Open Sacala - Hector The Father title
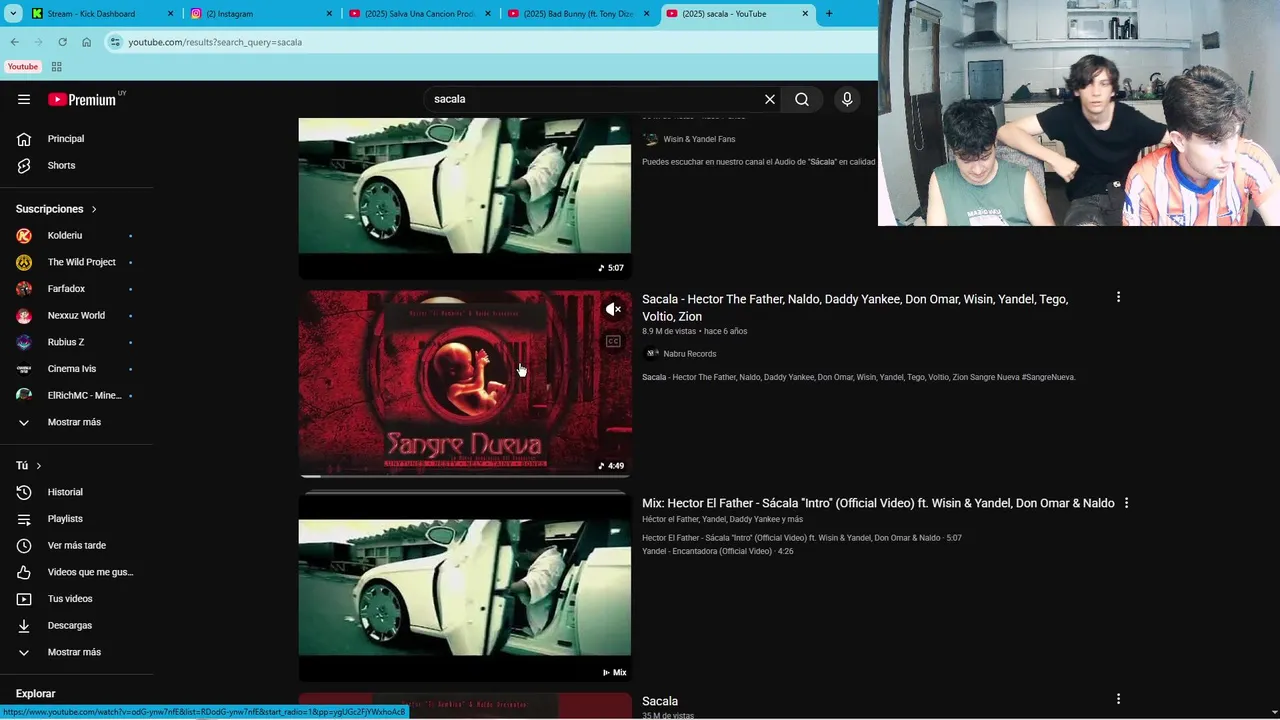Image resolution: width=1280 pixels, height=720 pixels. pos(855,307)
